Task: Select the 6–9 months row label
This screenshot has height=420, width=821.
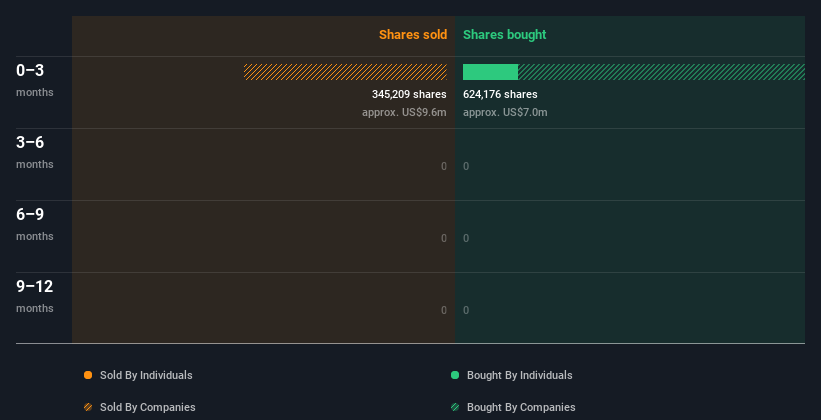Action: [x=35, y=224]
